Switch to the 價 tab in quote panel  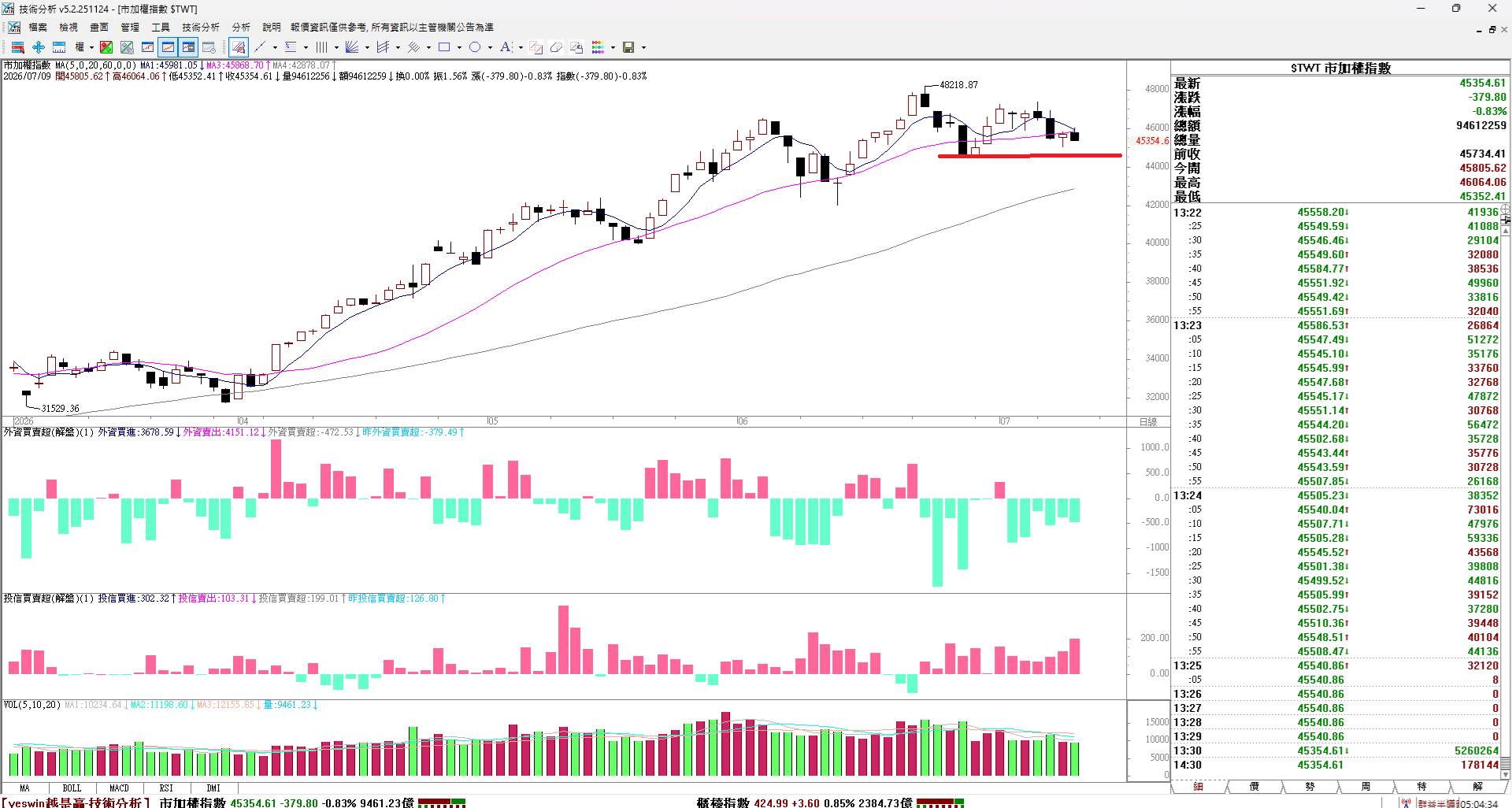pos(1254,787)
